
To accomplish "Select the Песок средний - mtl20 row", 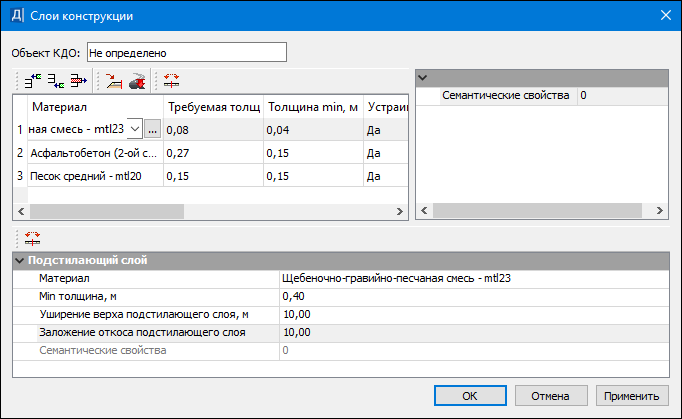I will coord(86,176).
